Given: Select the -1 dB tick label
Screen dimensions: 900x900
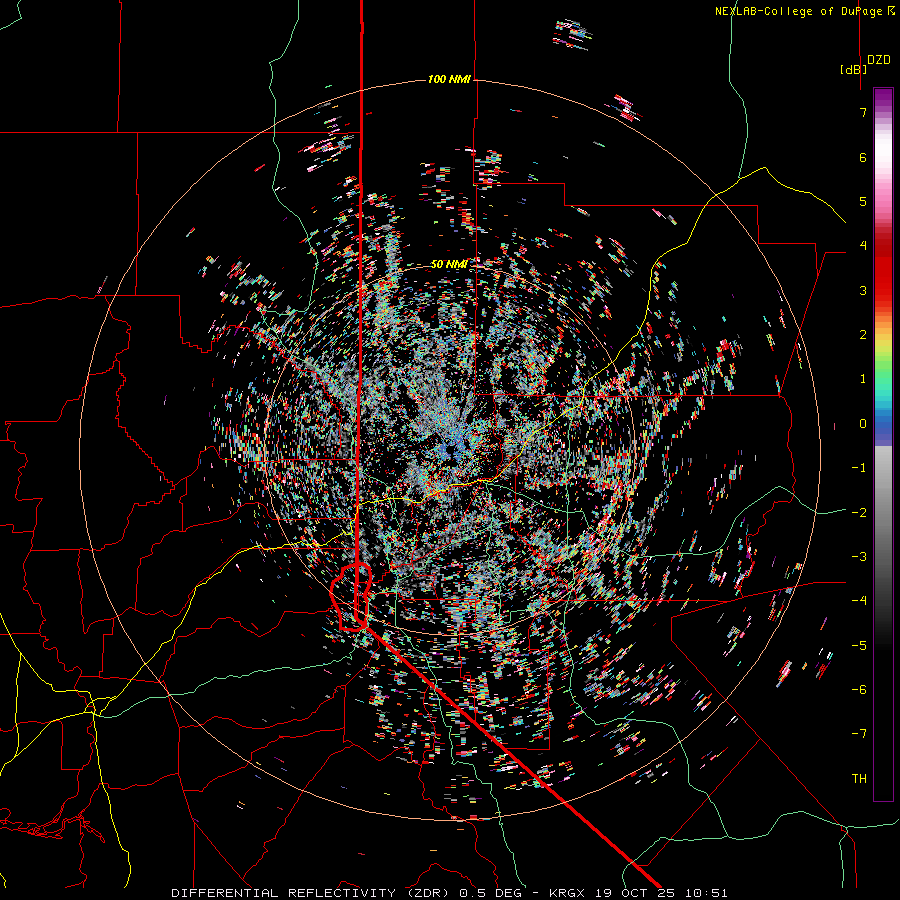Looking at the screenshot, I should [x=859, y=468].
